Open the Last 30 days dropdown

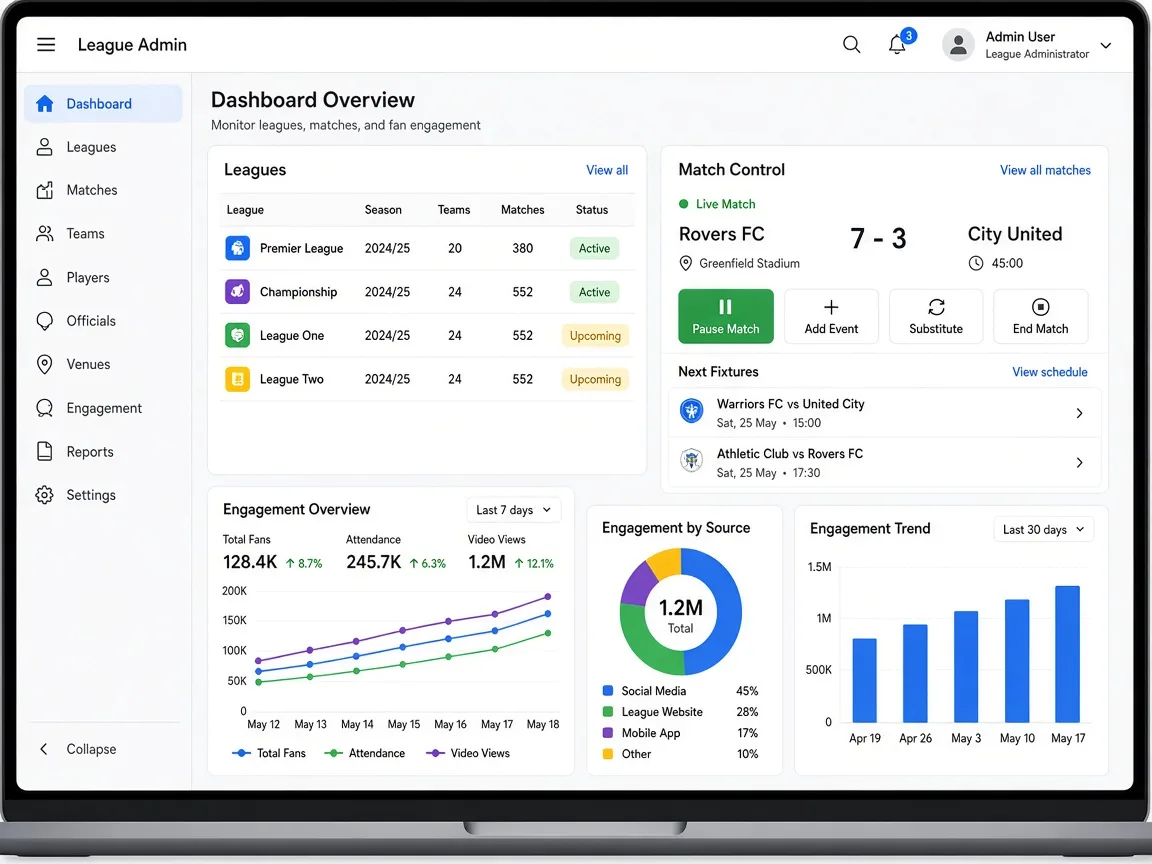pos(1043,529)
